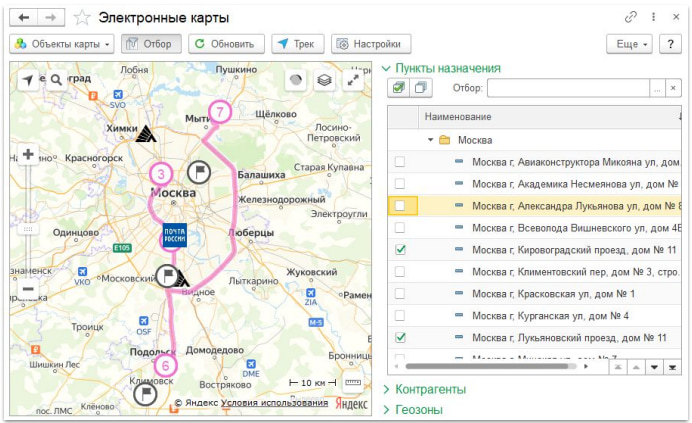Open the three-dot window menu
The width and height of the screenshot is (692, 423).
pos(654,17)
